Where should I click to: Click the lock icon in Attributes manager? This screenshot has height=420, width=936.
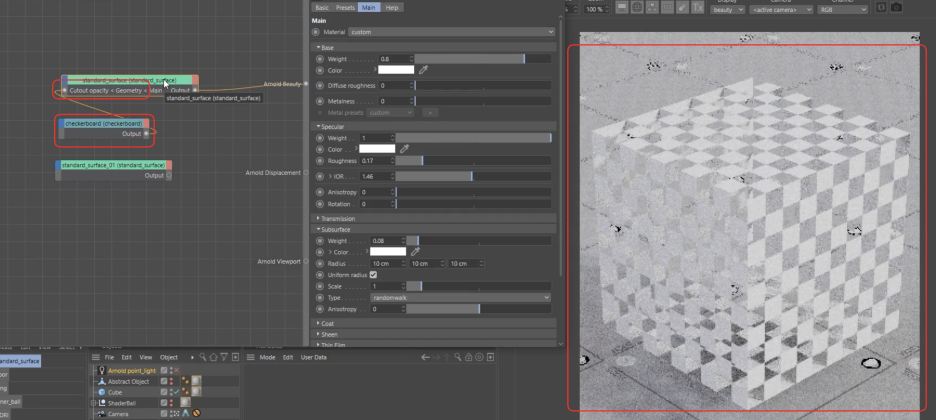coord(469,357)
